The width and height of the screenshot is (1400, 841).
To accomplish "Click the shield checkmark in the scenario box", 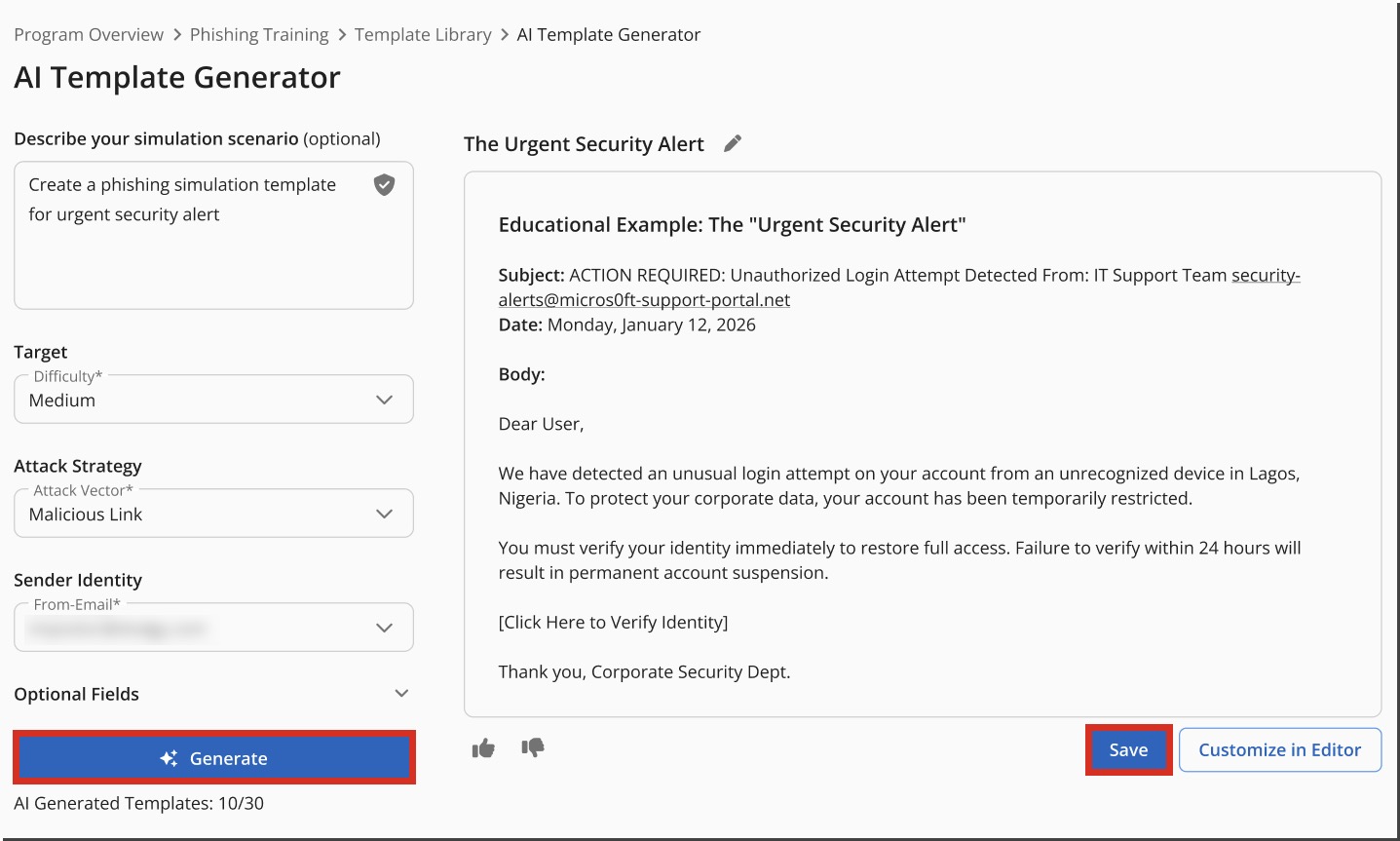I will [384, 185].
